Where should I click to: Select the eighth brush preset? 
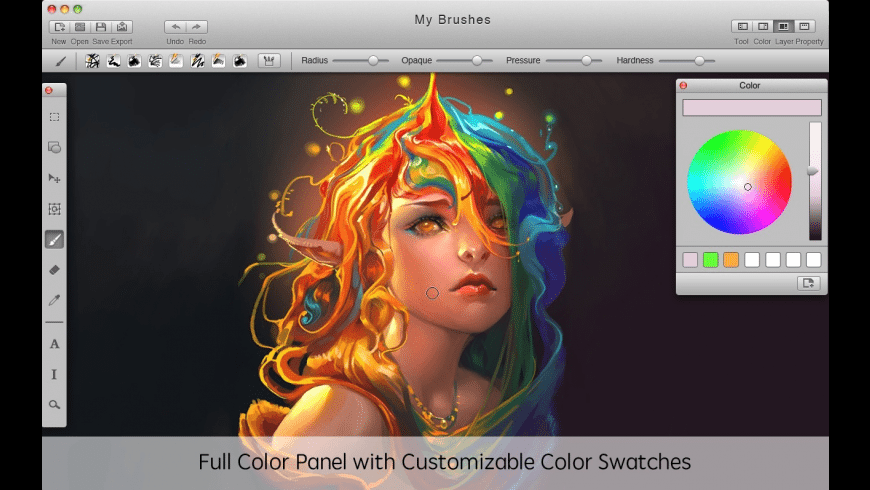[x=239, y=60]
